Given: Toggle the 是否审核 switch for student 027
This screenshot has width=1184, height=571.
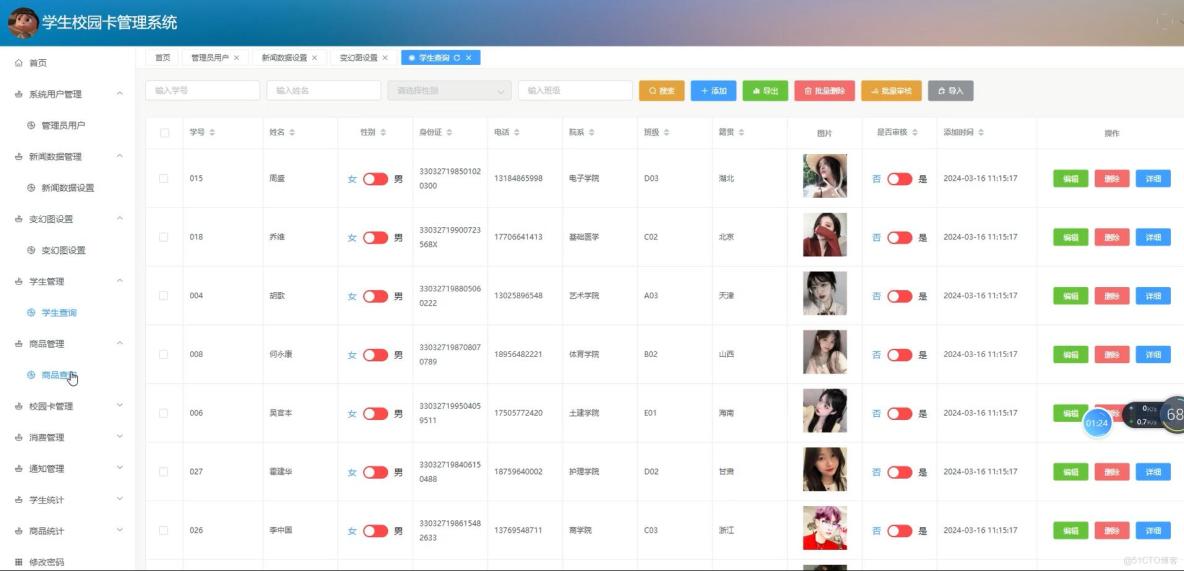Looking at the screenshot, I should [x=899, y=472].
